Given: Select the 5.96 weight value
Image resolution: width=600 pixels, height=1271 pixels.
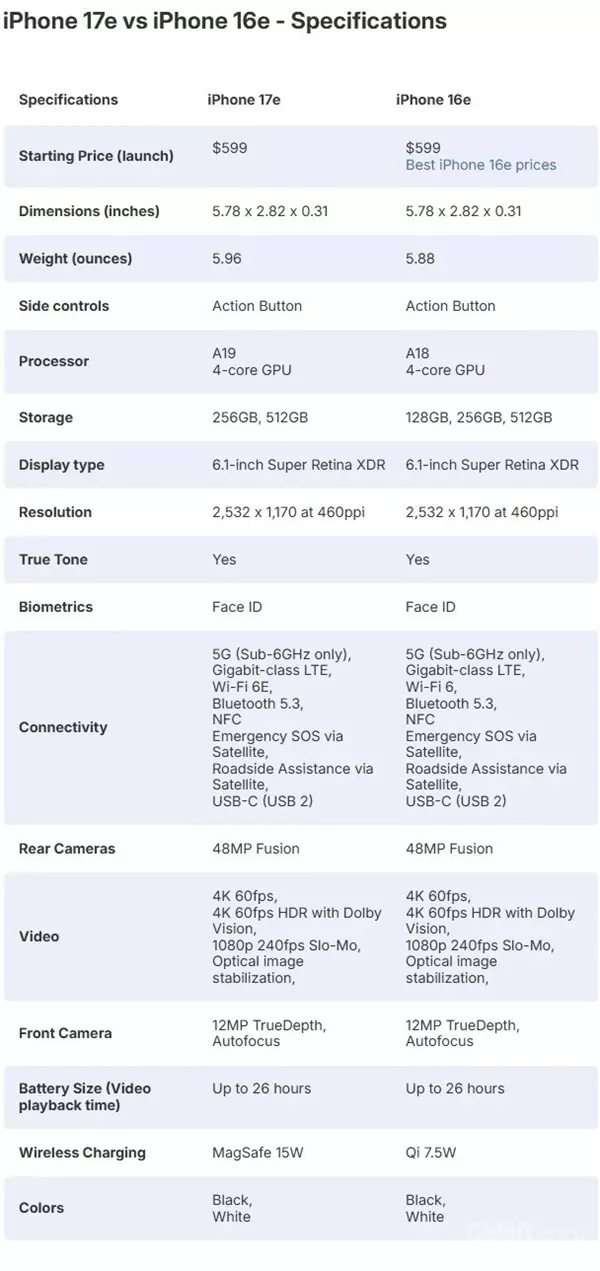Looking at the screenshot, I should tap(227, 259).
